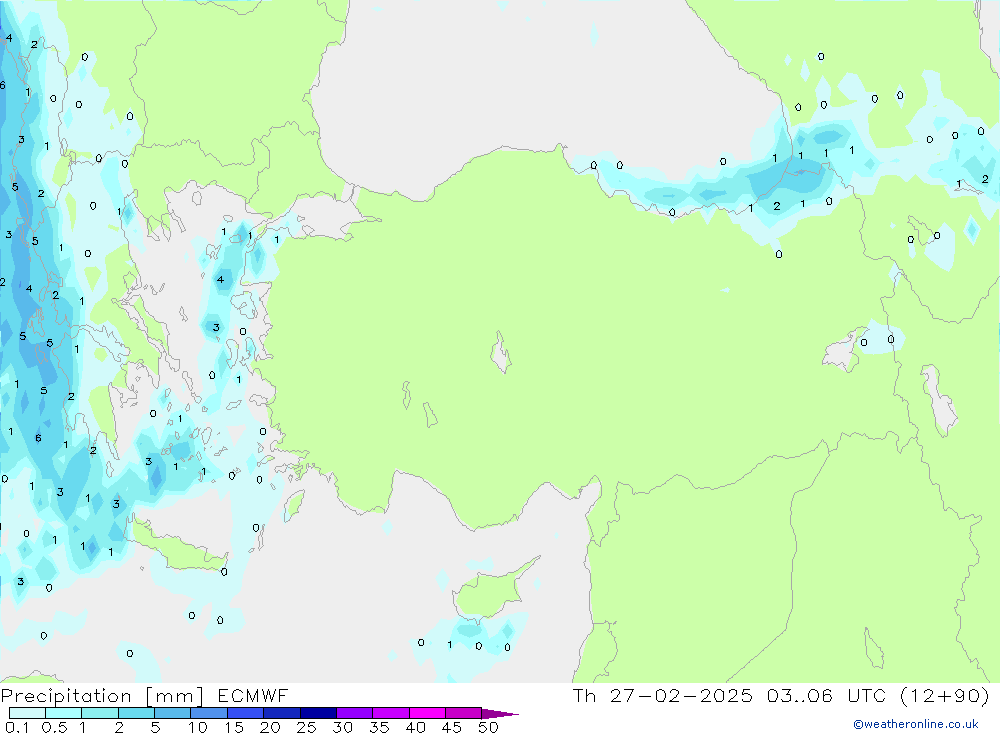Click the '50' legend scale label

[489, 727]
